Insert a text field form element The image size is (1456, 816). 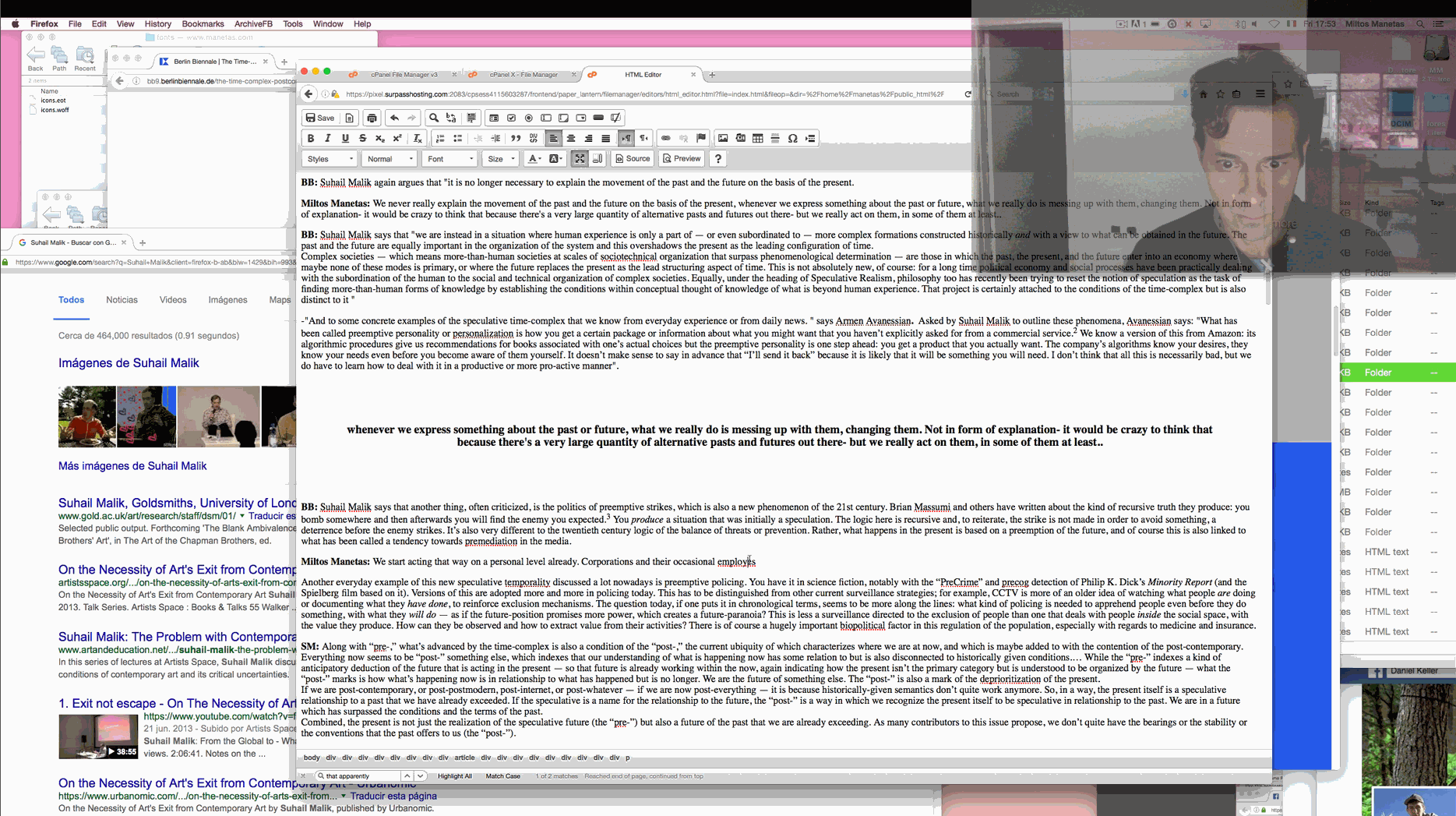(x=546, y=118)
